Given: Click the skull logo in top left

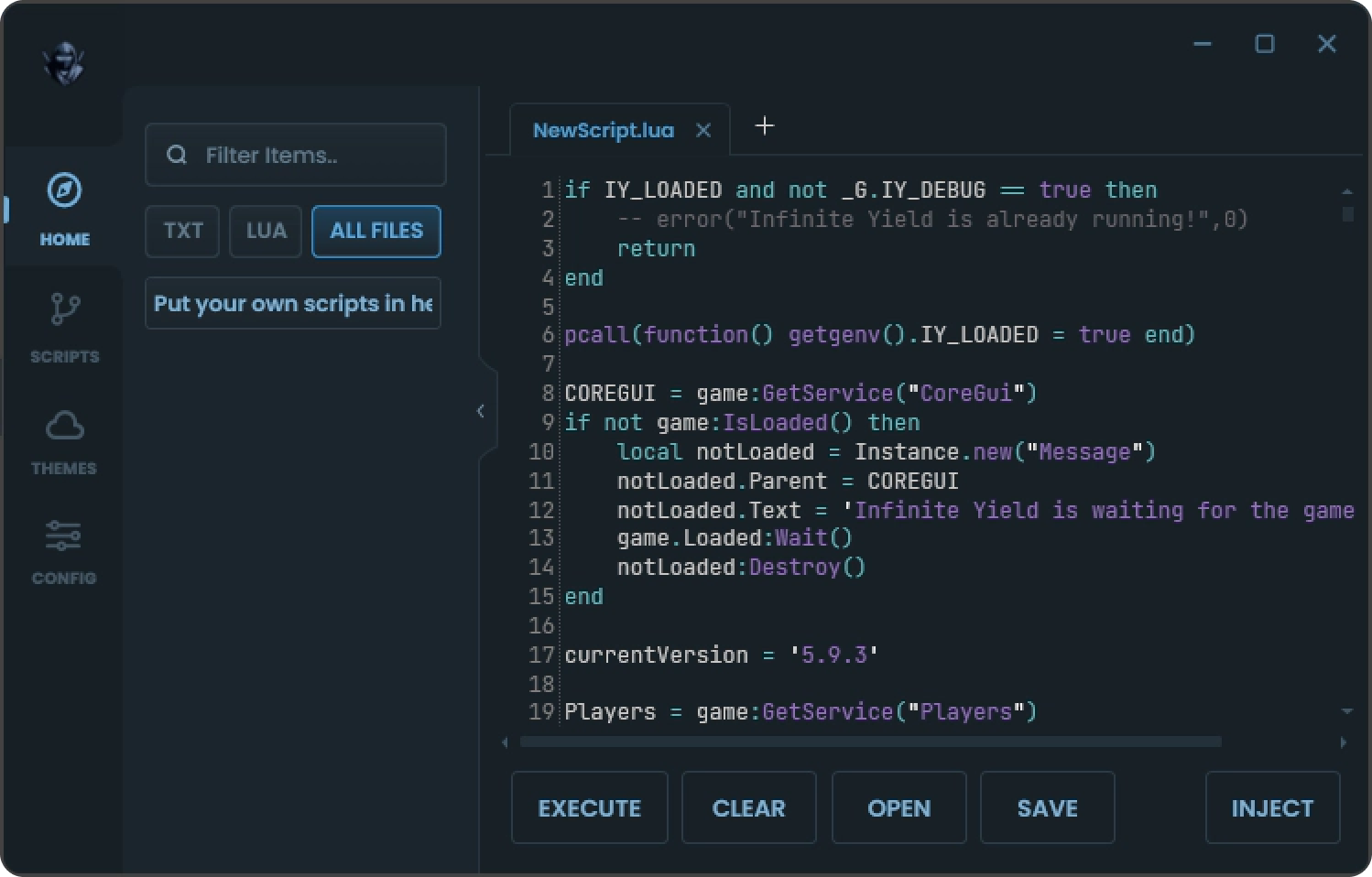Looking at the screenshot, I should 63,62.
